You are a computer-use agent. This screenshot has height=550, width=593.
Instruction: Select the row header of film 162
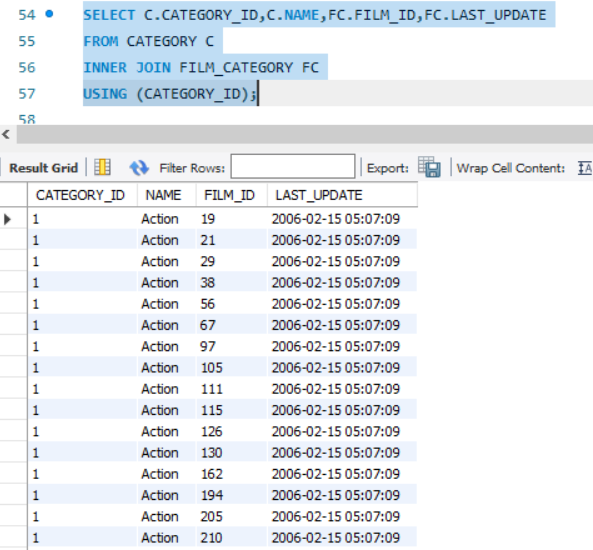click(14, 474)
